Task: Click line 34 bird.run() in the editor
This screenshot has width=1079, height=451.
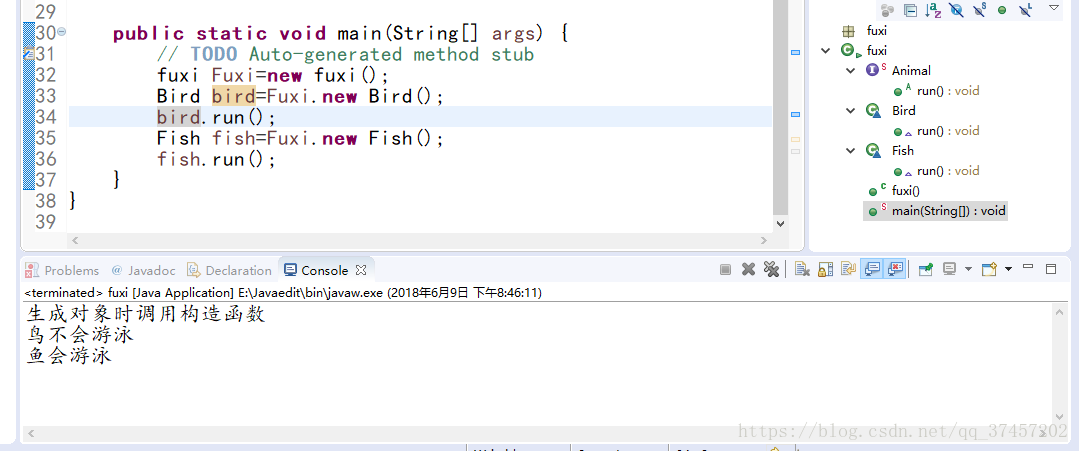Action: click(216, 117)
